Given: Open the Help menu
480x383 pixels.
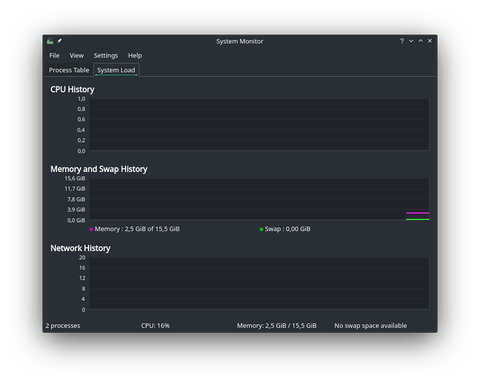Looking at the screenshot, I should click(135, 56).
